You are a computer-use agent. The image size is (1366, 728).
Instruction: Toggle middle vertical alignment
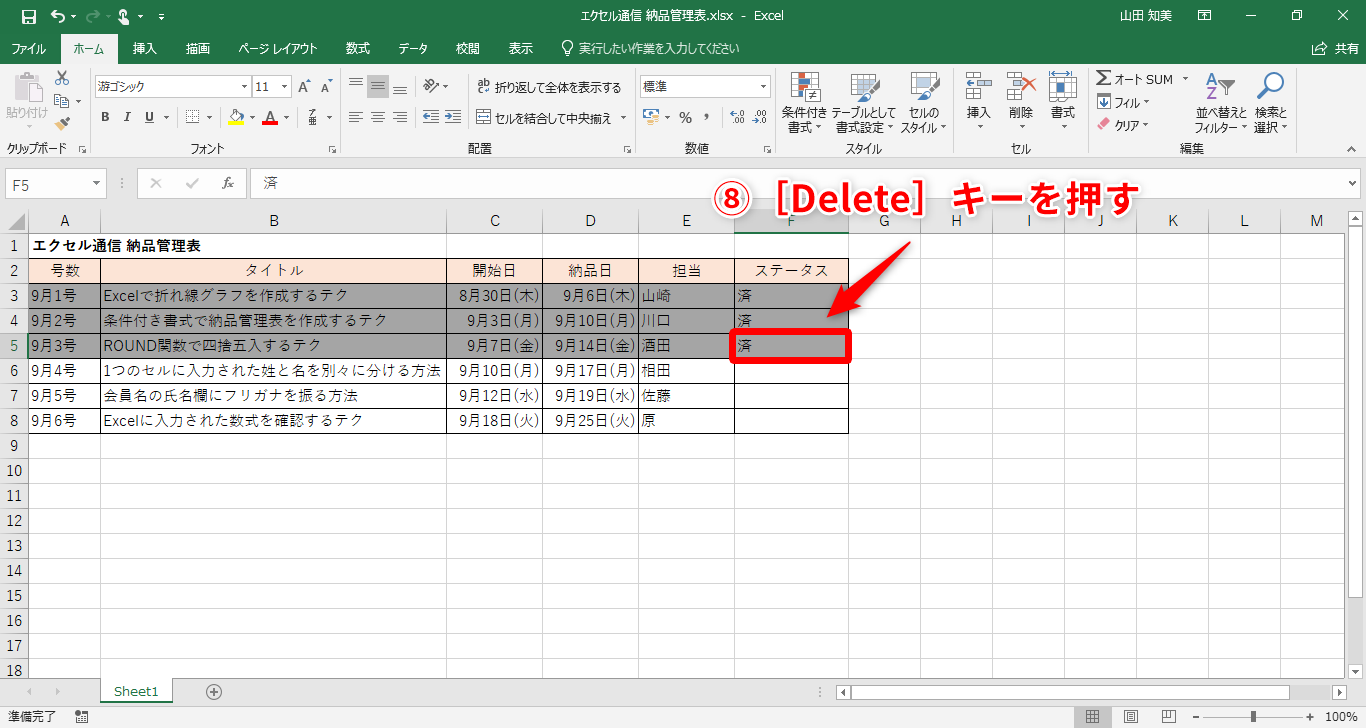378,86
